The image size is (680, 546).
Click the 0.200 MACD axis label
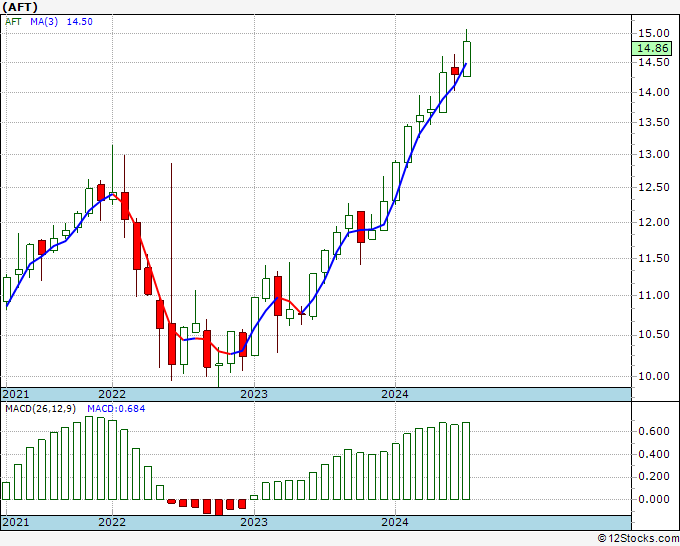click(654, 477)
